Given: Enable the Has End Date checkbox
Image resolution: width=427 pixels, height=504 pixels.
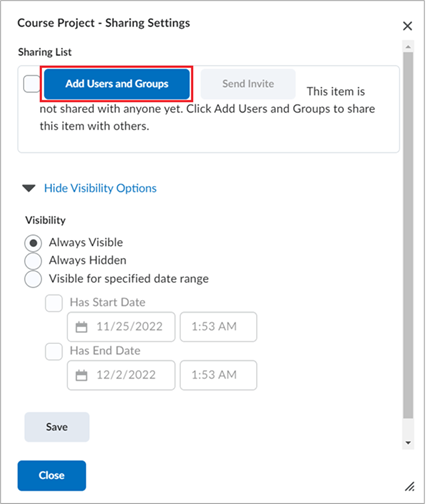Looking at the screenshot, I should click(54, 351).
